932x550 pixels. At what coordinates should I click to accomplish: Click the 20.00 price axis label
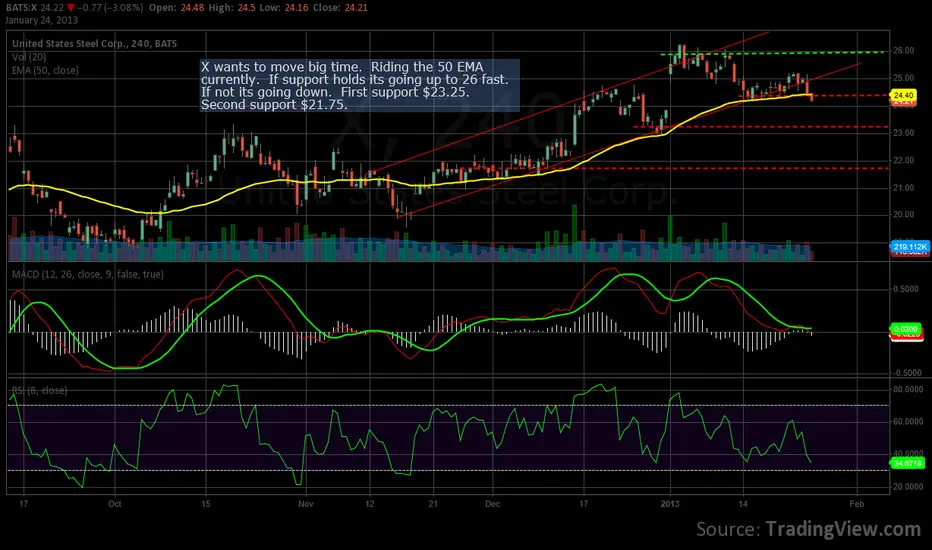903,214
